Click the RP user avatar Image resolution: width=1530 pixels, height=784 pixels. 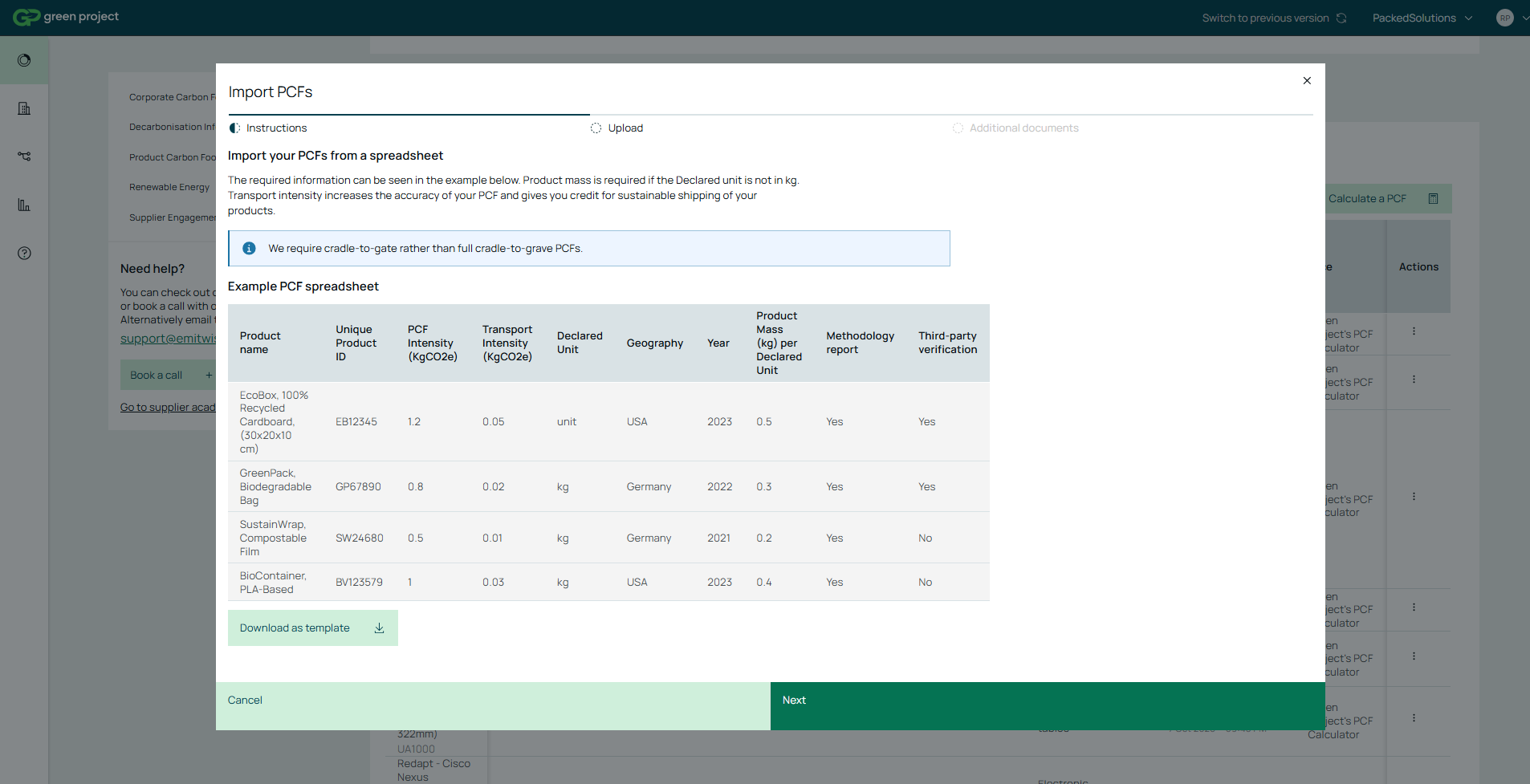click(x=1504, y=18)
